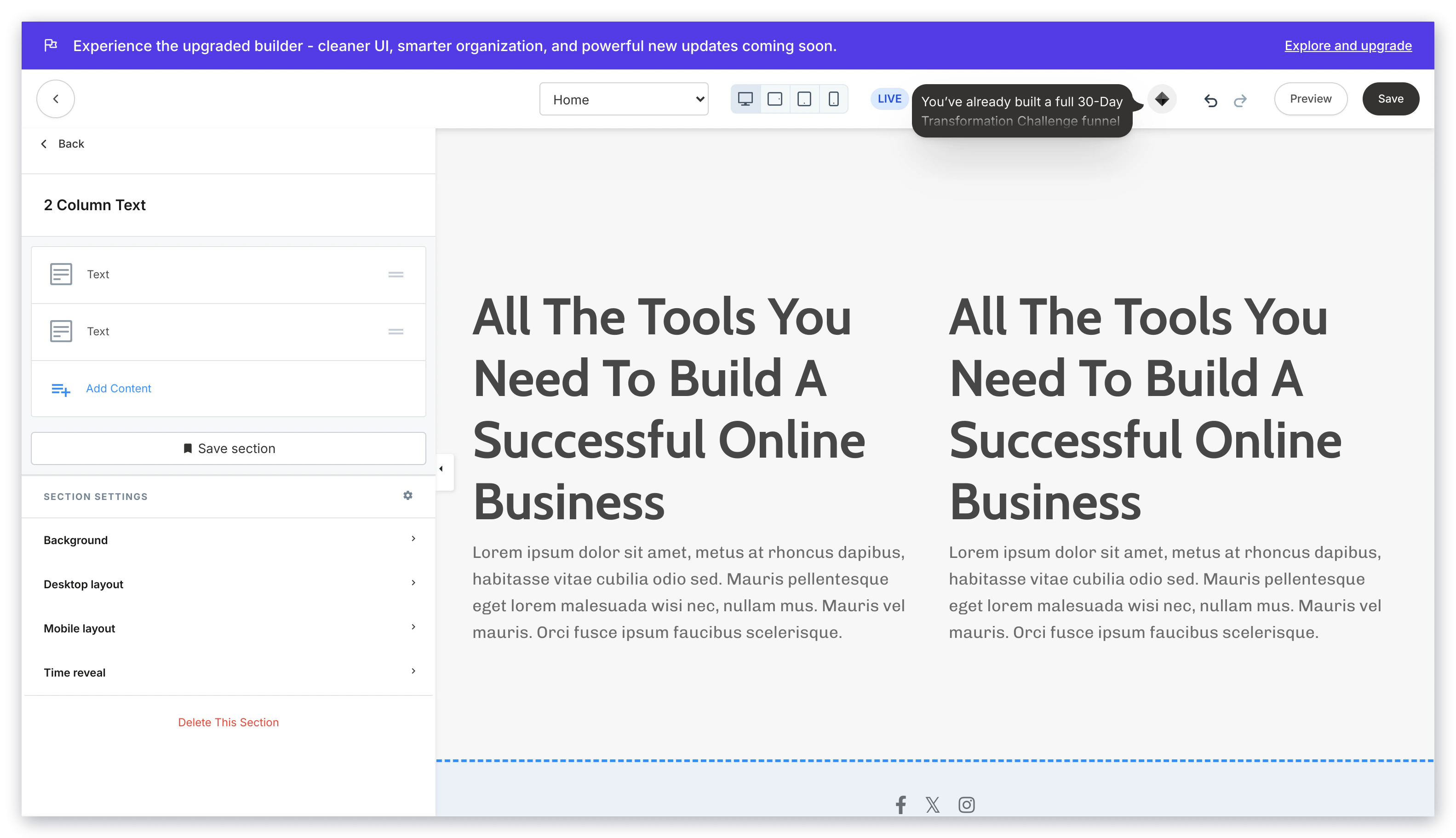The width and height of the screenshot is (1456, 838).
Task: Select portrait tablet preview icon
Action: pyautogui.click(x=804, y=99)
